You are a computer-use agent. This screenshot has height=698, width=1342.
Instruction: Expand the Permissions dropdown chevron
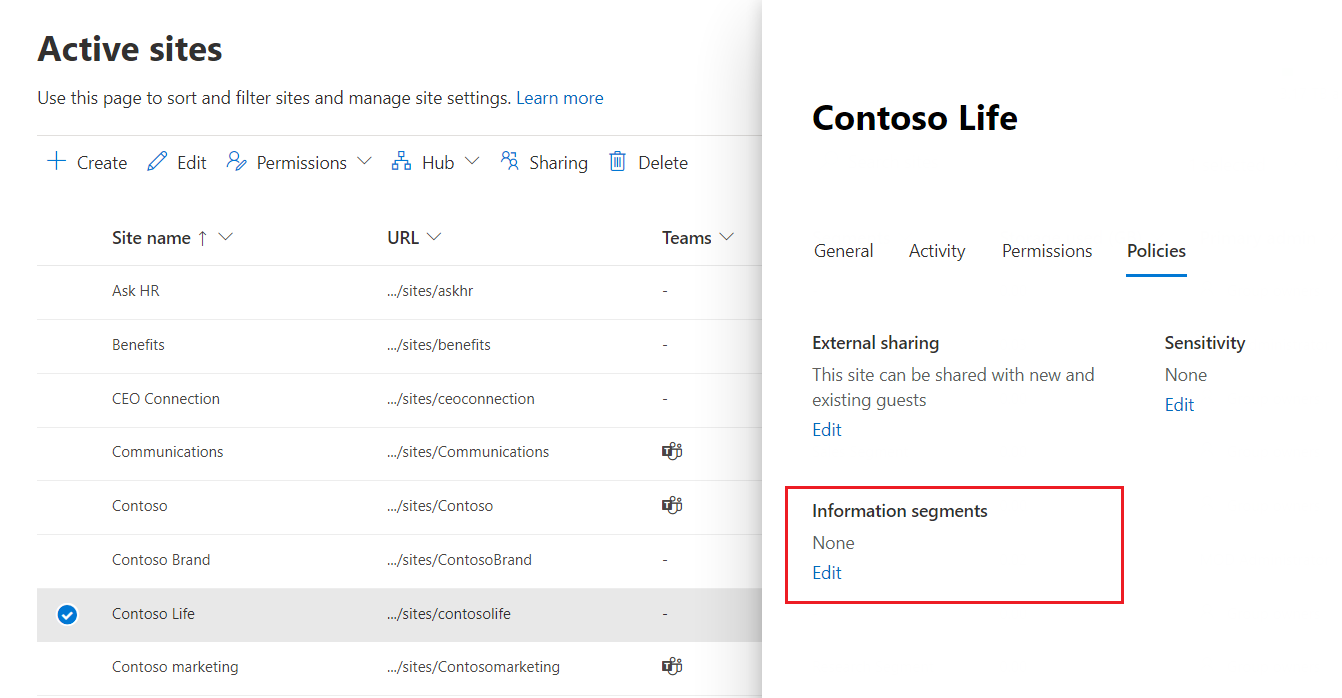364,162
